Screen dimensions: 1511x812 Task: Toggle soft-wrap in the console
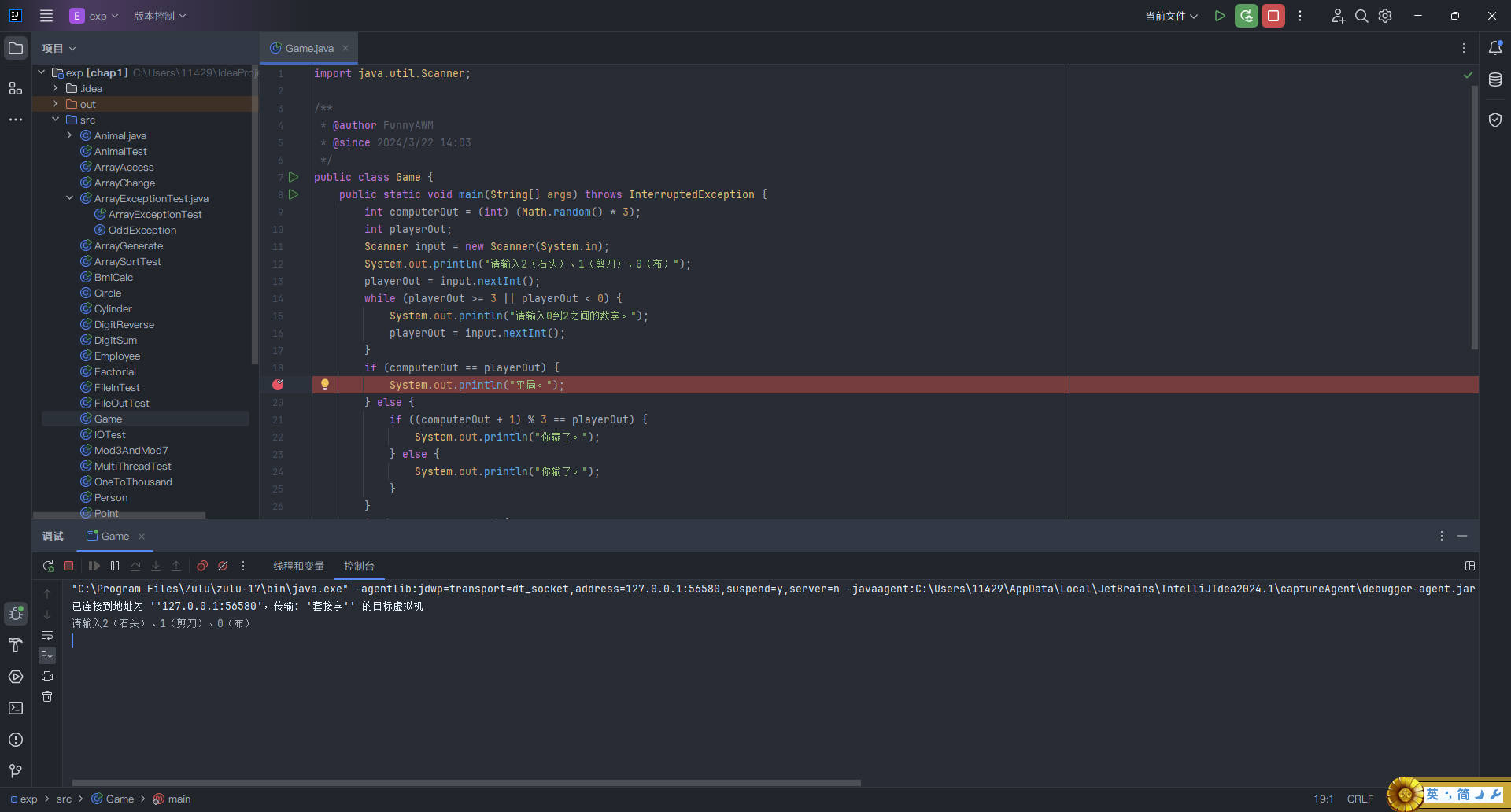pos(47,635)
